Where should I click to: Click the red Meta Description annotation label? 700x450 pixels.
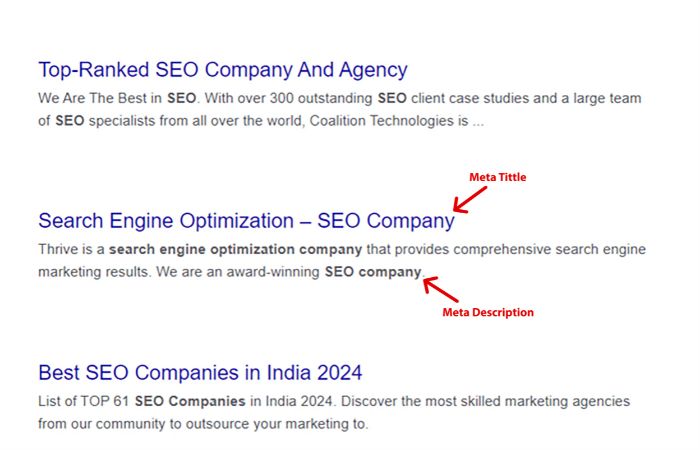(x=488, y=313)
